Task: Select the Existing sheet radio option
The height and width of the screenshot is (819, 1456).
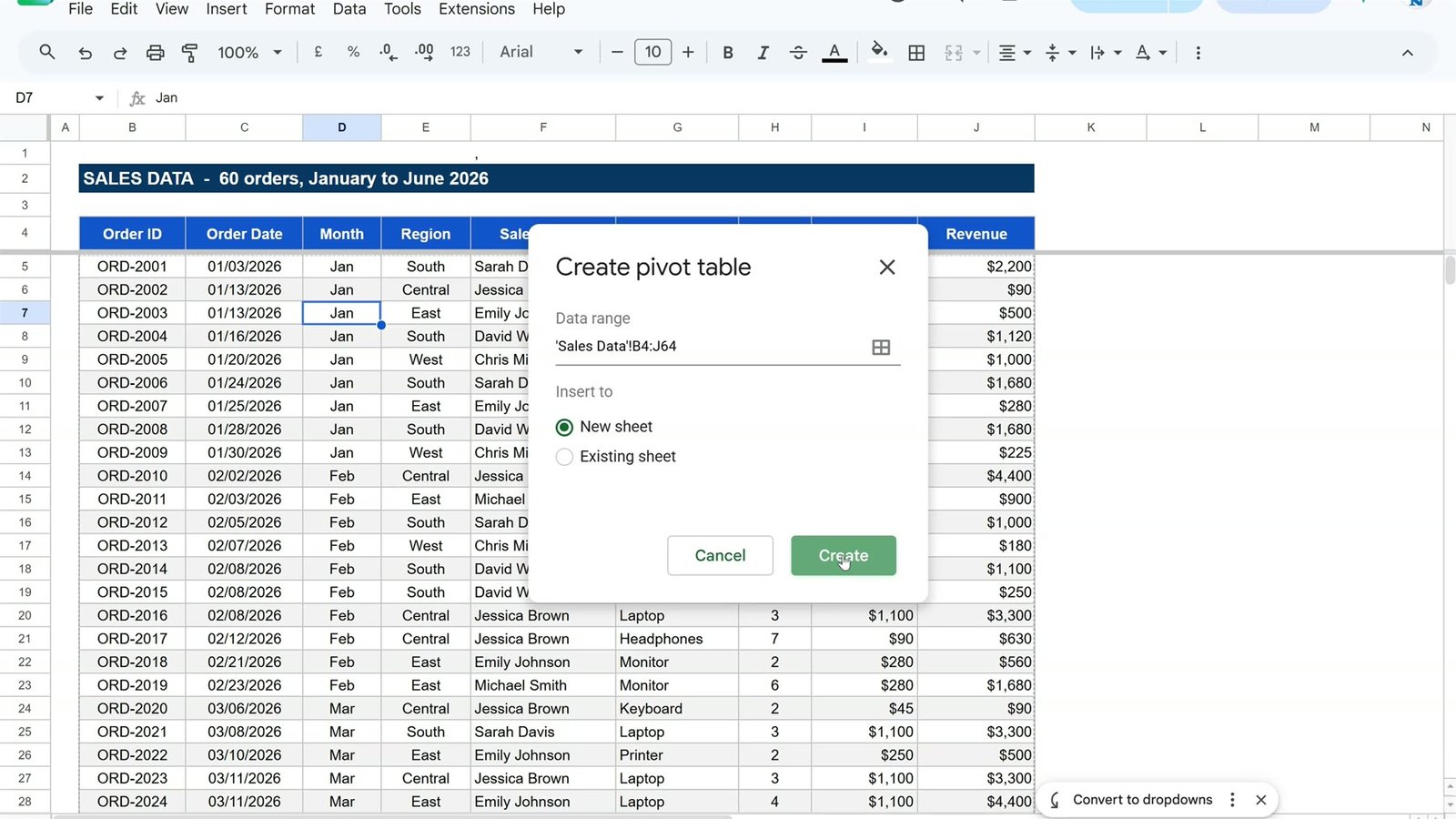Action: point(564,457)
